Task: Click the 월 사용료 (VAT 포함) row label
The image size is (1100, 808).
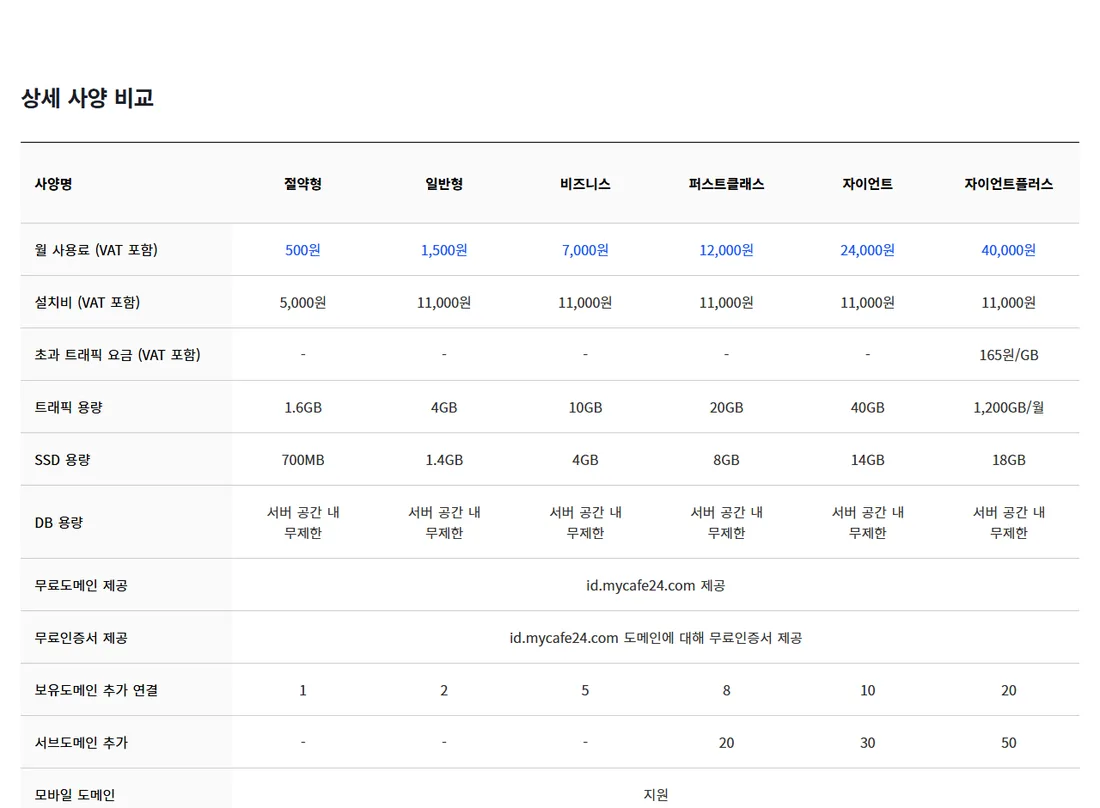Action: 96,250
